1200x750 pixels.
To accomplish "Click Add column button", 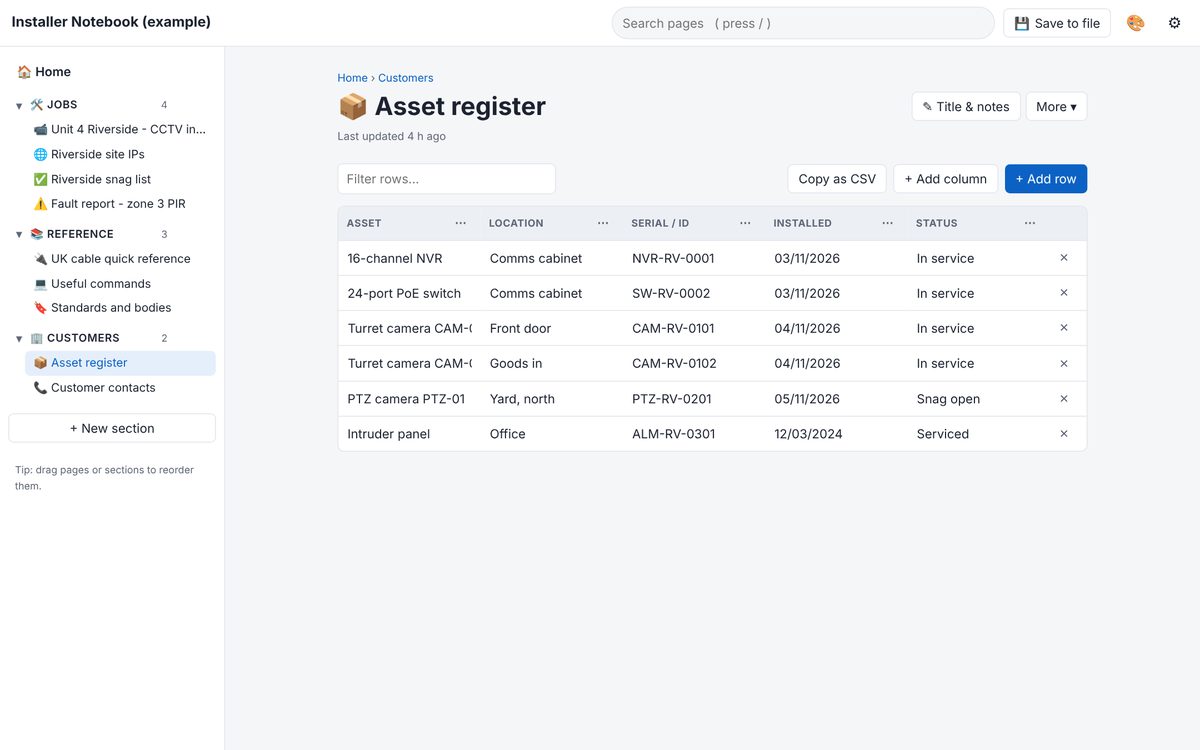I will 946,179.
